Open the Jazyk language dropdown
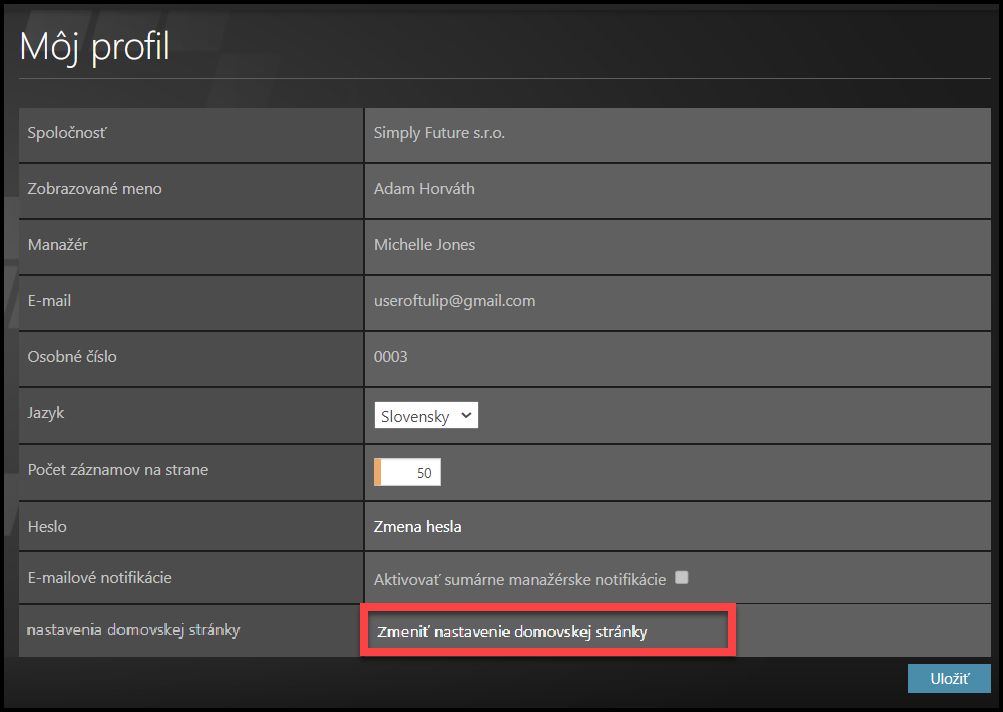1003x712 pixels. tap(426, 416)
